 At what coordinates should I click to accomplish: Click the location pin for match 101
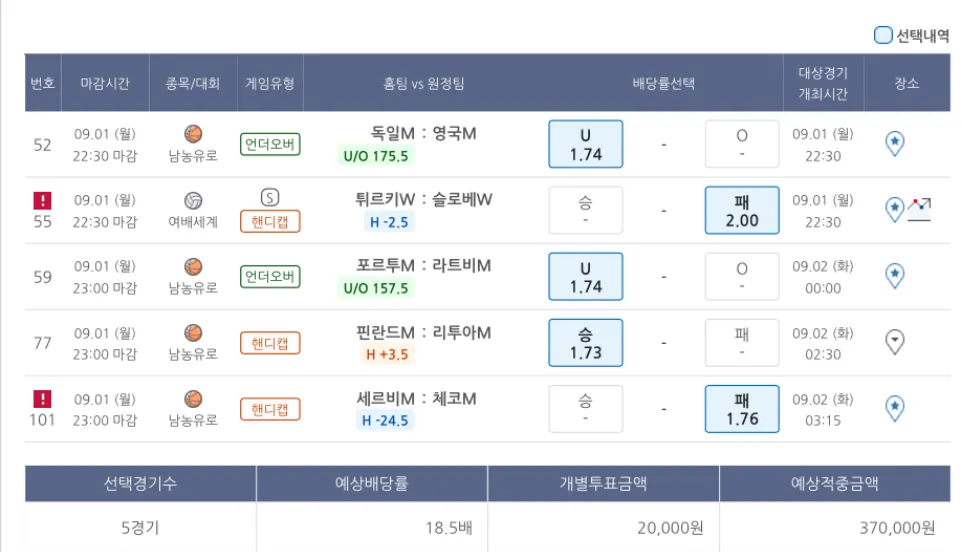coord(896,408)
